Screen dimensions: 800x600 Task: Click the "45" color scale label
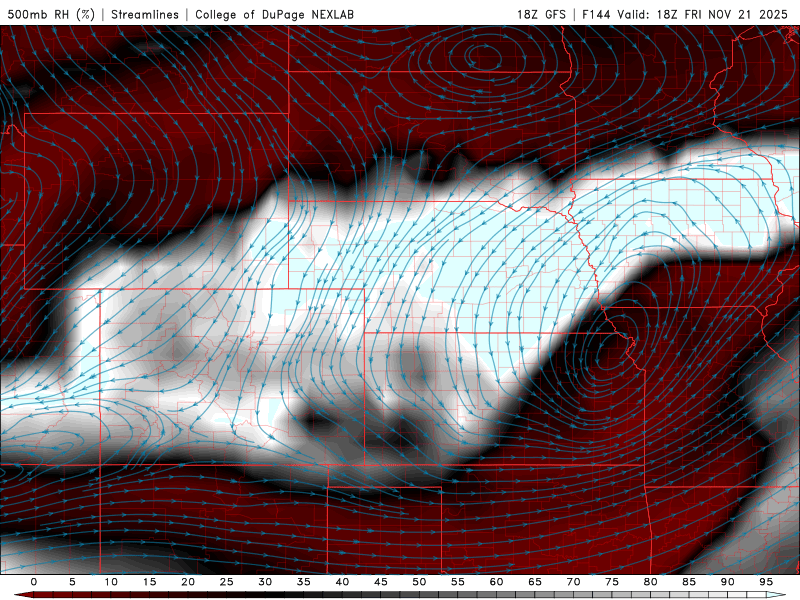(380, 582)
